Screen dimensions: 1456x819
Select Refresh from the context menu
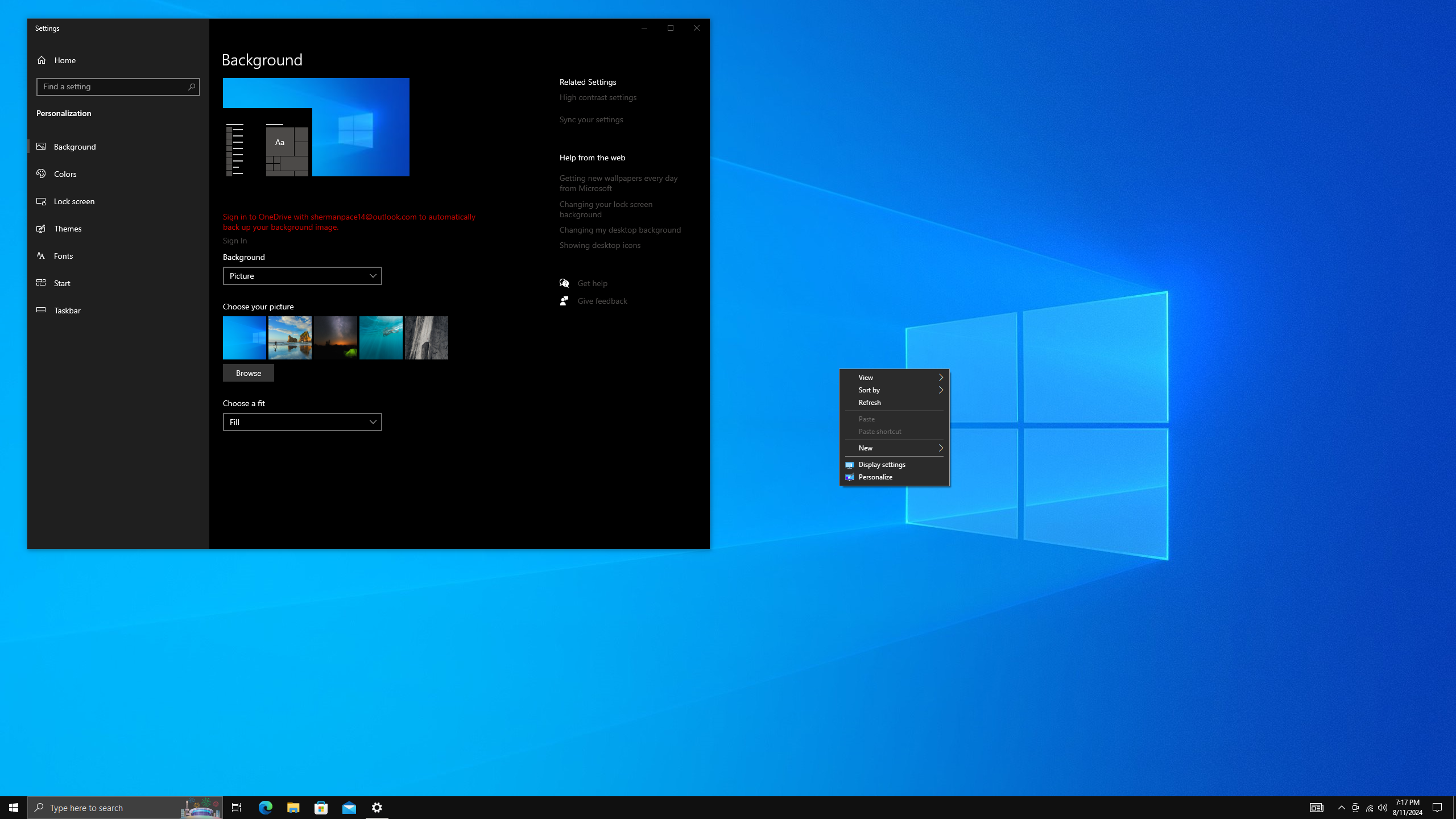870,403
